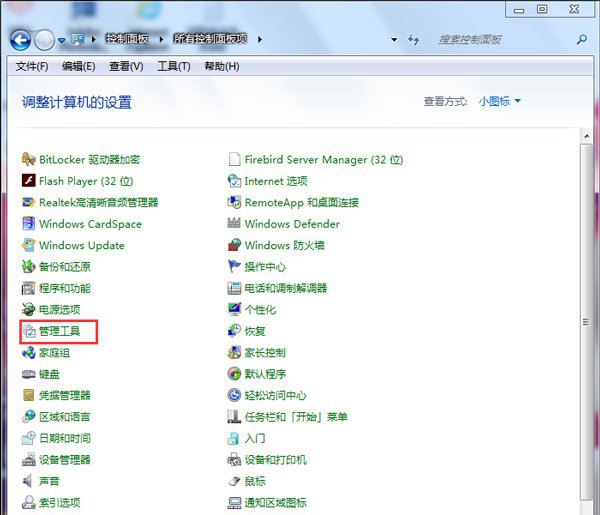Click the 默认程序 icon
The width and height of the screenshot is (600, 515).
click(x=234, y=374)
